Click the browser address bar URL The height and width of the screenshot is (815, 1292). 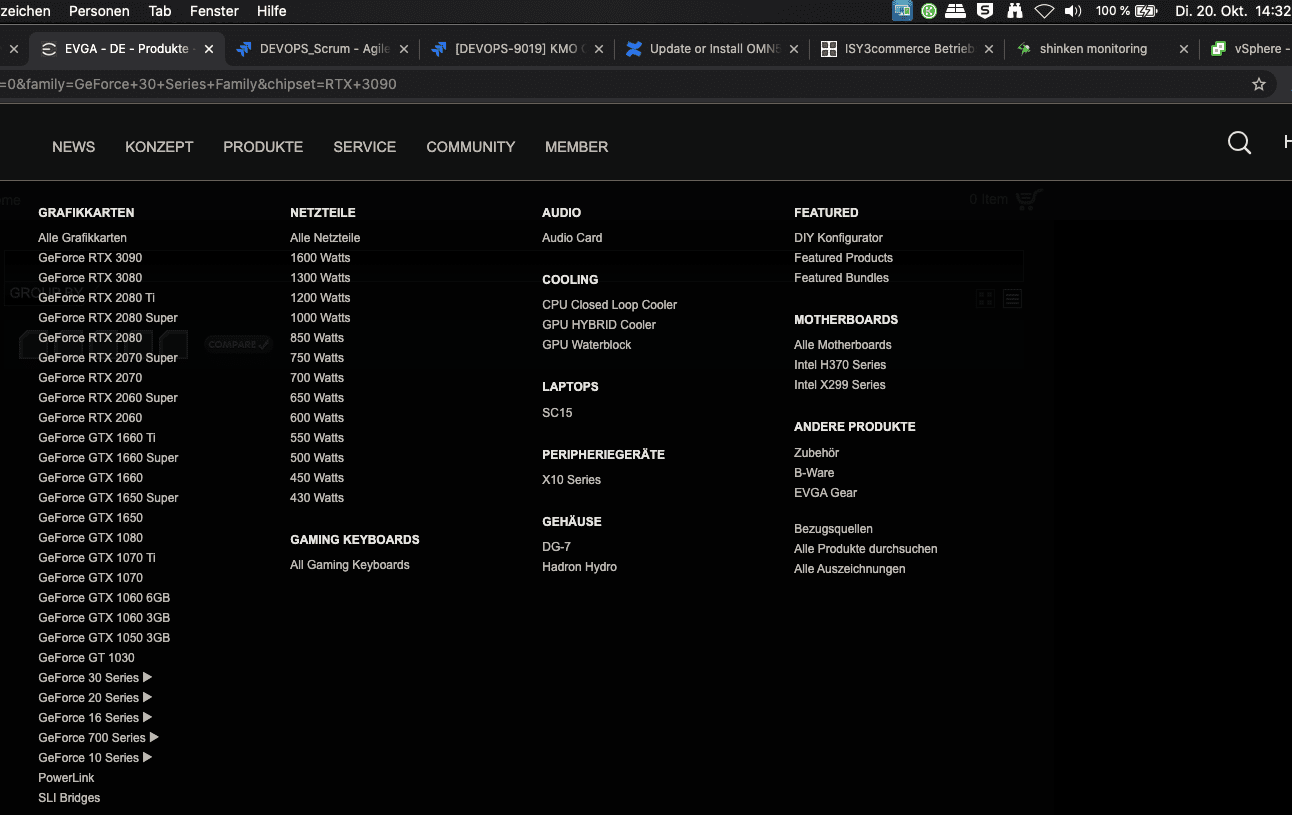(x=198, y=84)
